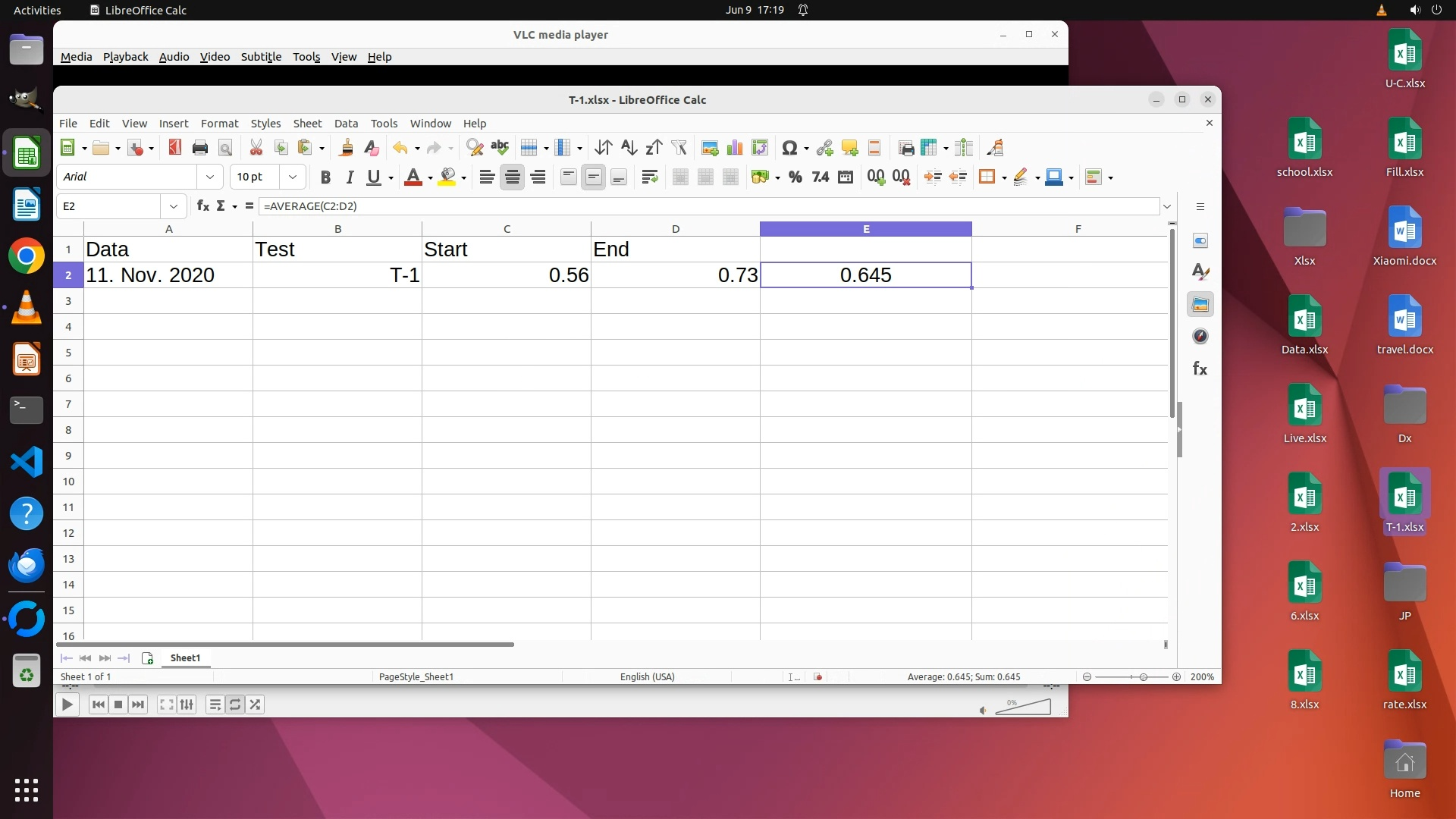Image resolution: width=1456 pixels, height=819 pixels.
Task: Toggle italic formatting
Action: tap(350, 177)
